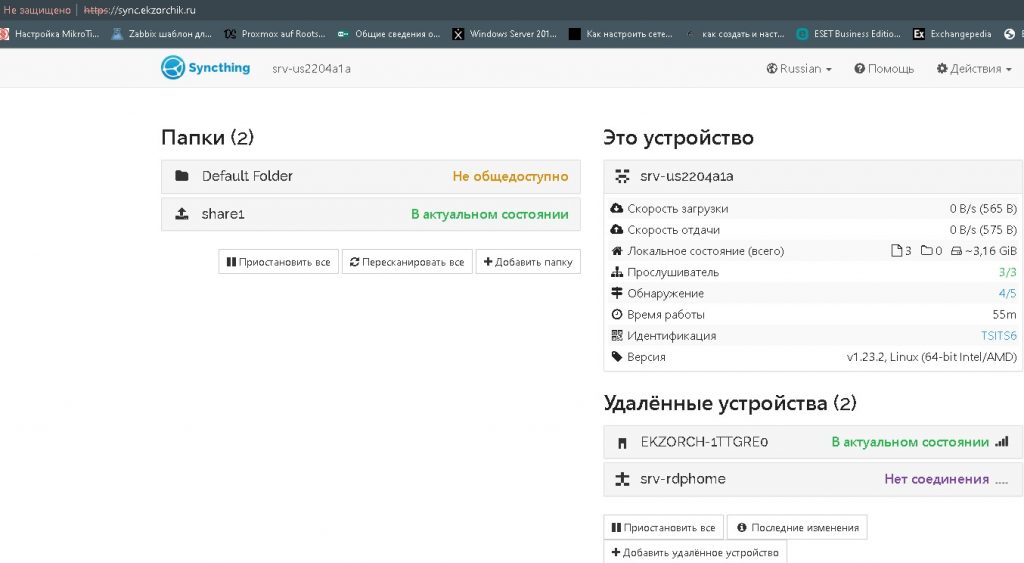
Task: Click signal strength bars for EKZORCH-1TTGRE0
Action: click(1002, 441)
